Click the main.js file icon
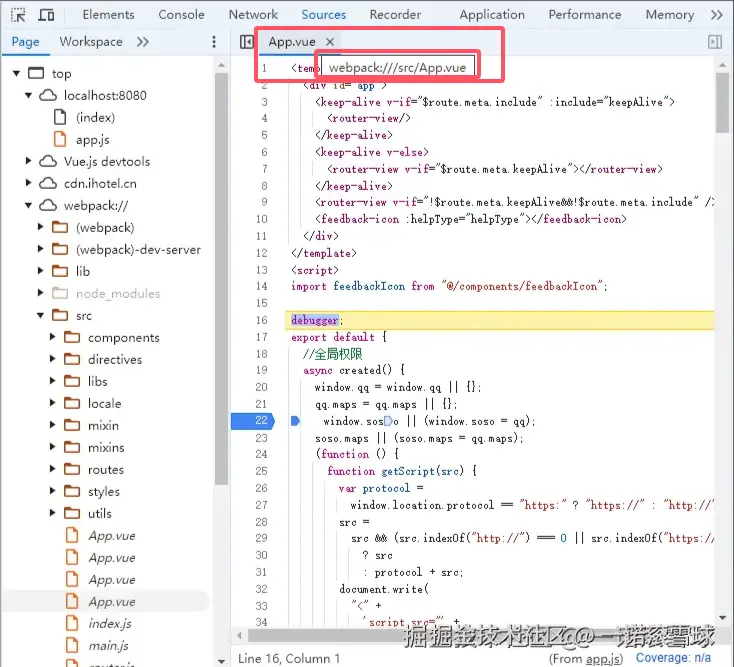Viewport: 734px width, 667px height. point(72,645)
